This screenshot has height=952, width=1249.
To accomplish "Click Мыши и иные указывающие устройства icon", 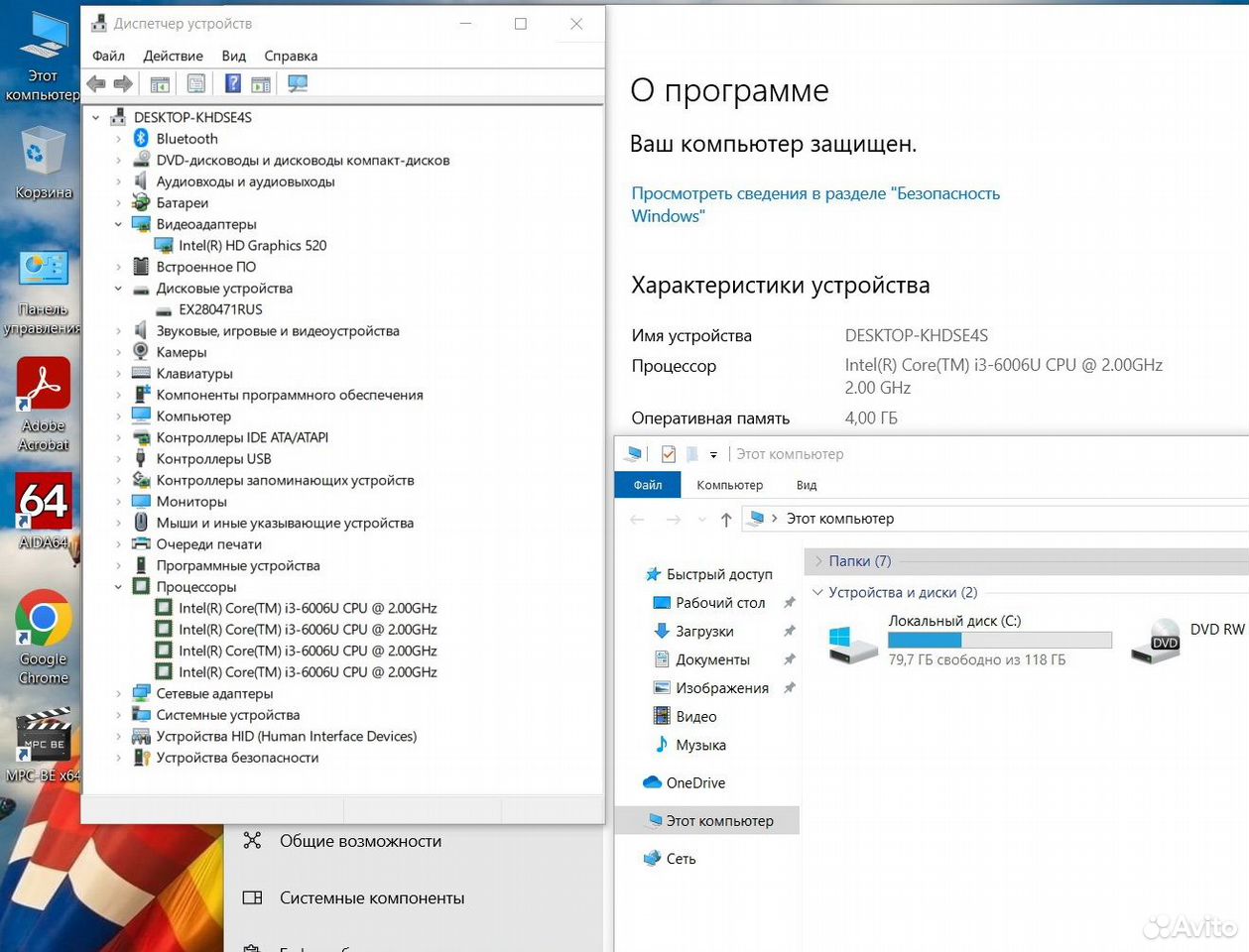I will (141, 523).
